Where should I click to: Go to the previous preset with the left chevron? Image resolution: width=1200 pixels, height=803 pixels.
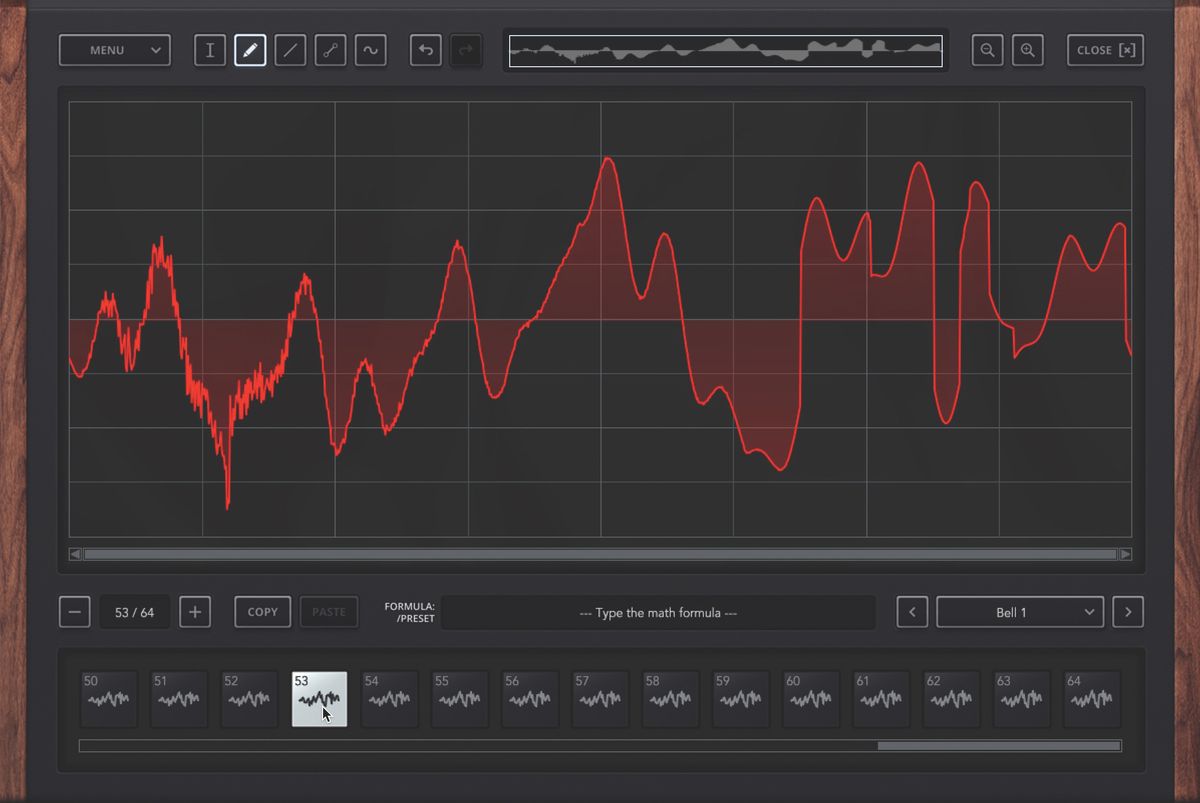911,612
